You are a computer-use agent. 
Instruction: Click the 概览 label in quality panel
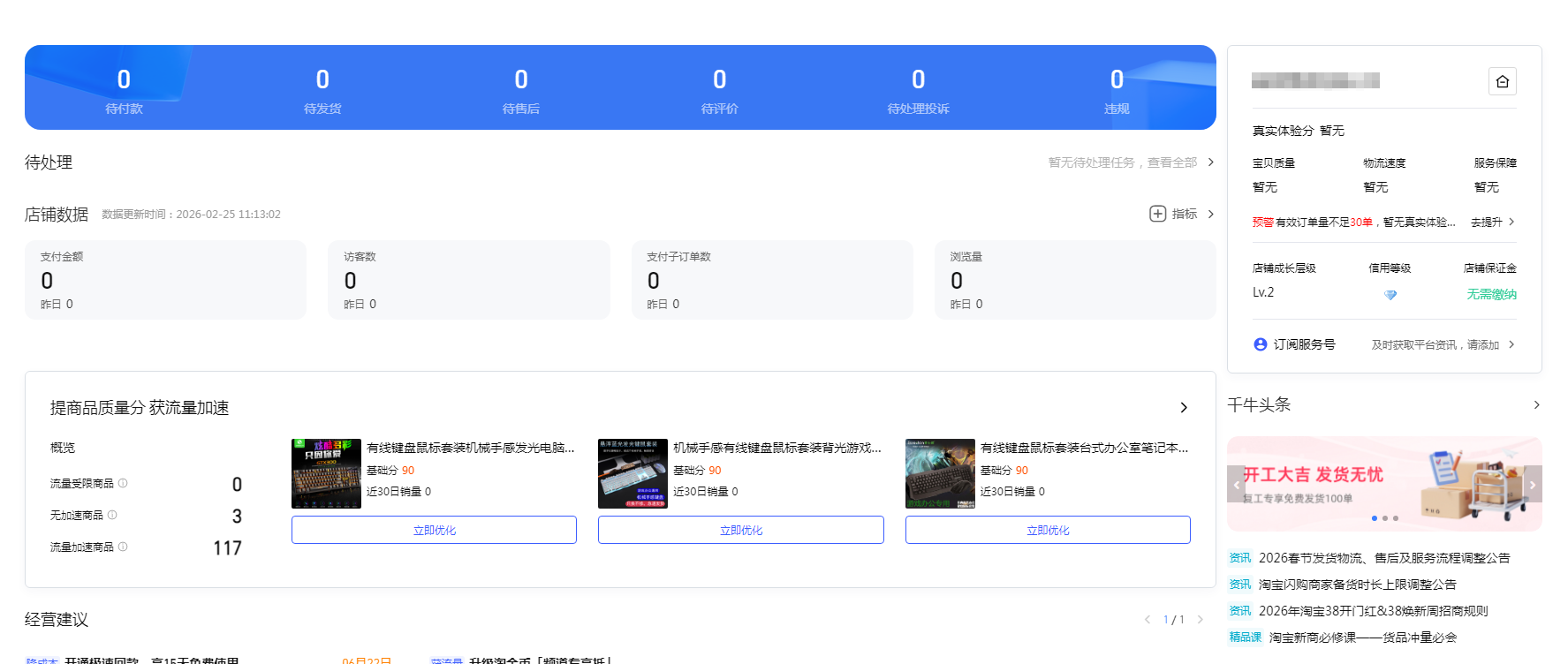[63, 448]
